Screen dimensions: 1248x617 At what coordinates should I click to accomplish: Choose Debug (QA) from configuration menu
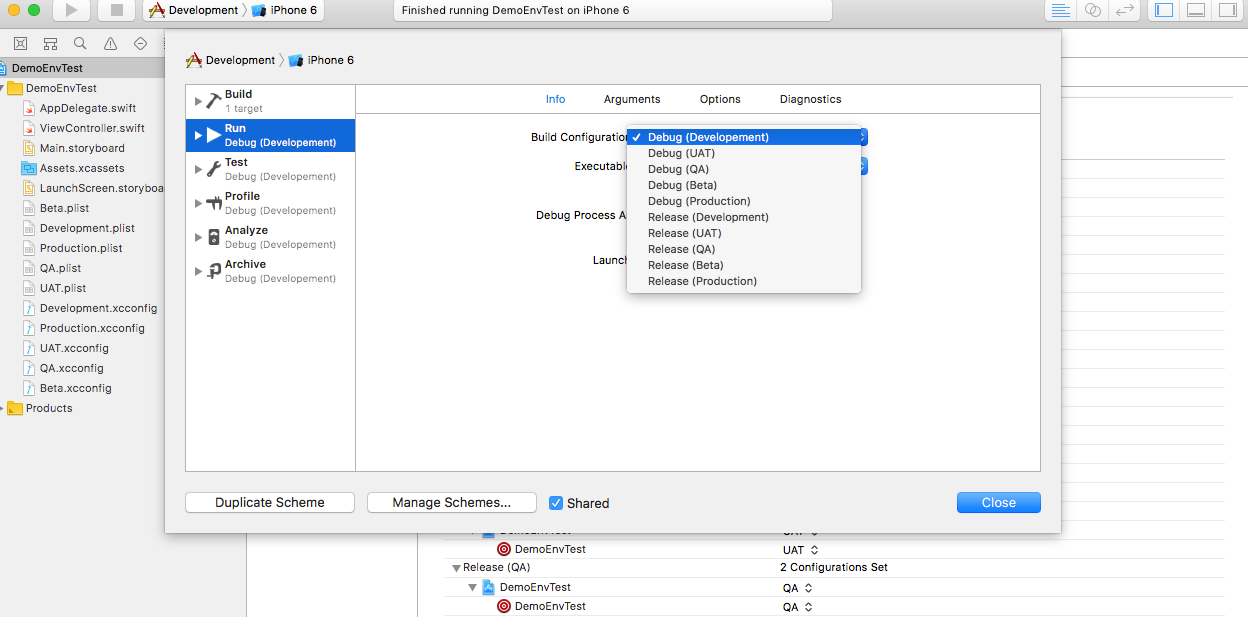pyautogui.click(x=744, y=169)
